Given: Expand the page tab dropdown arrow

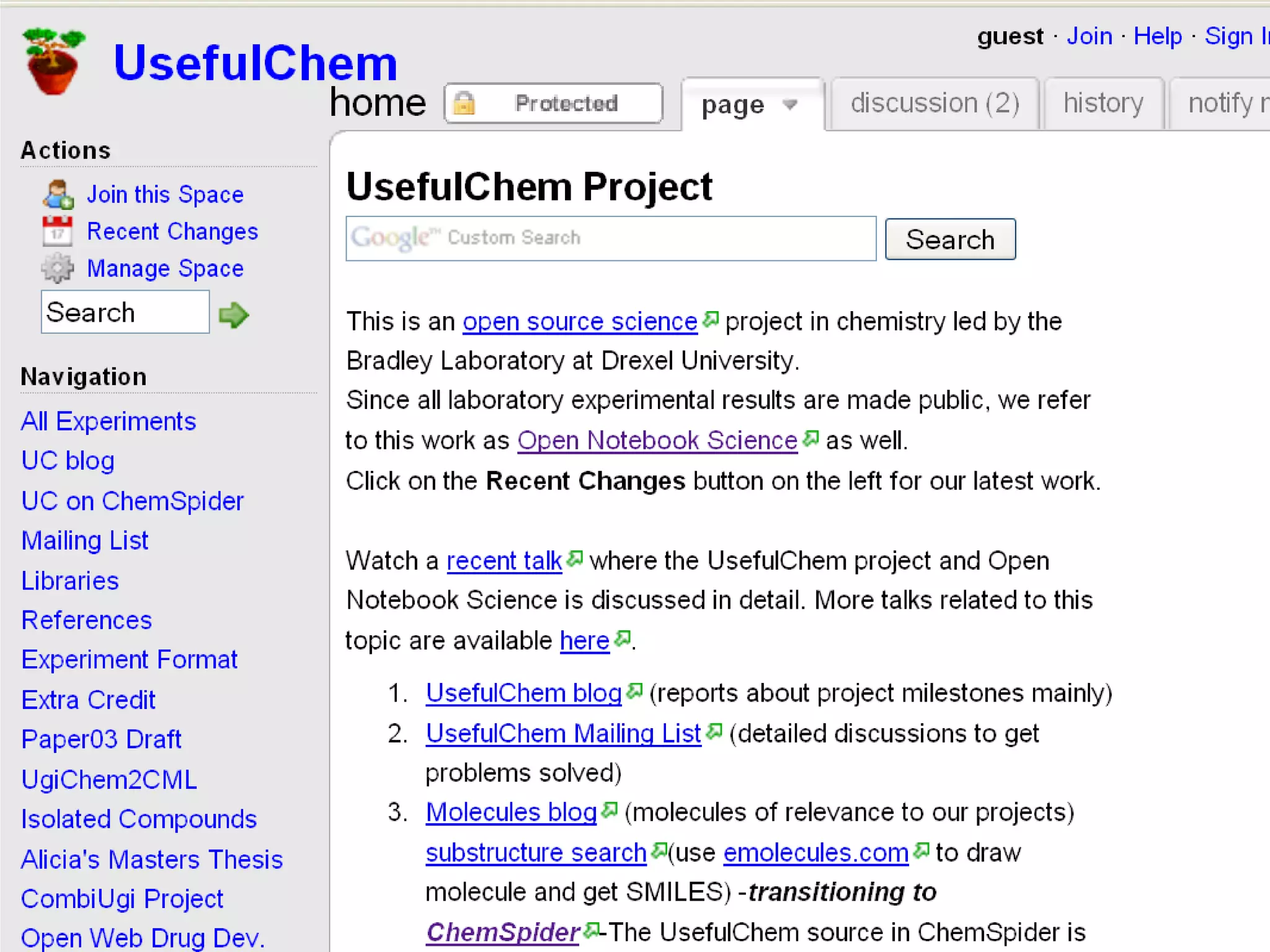Looking at the screenshot, I should tap(789, 104).
